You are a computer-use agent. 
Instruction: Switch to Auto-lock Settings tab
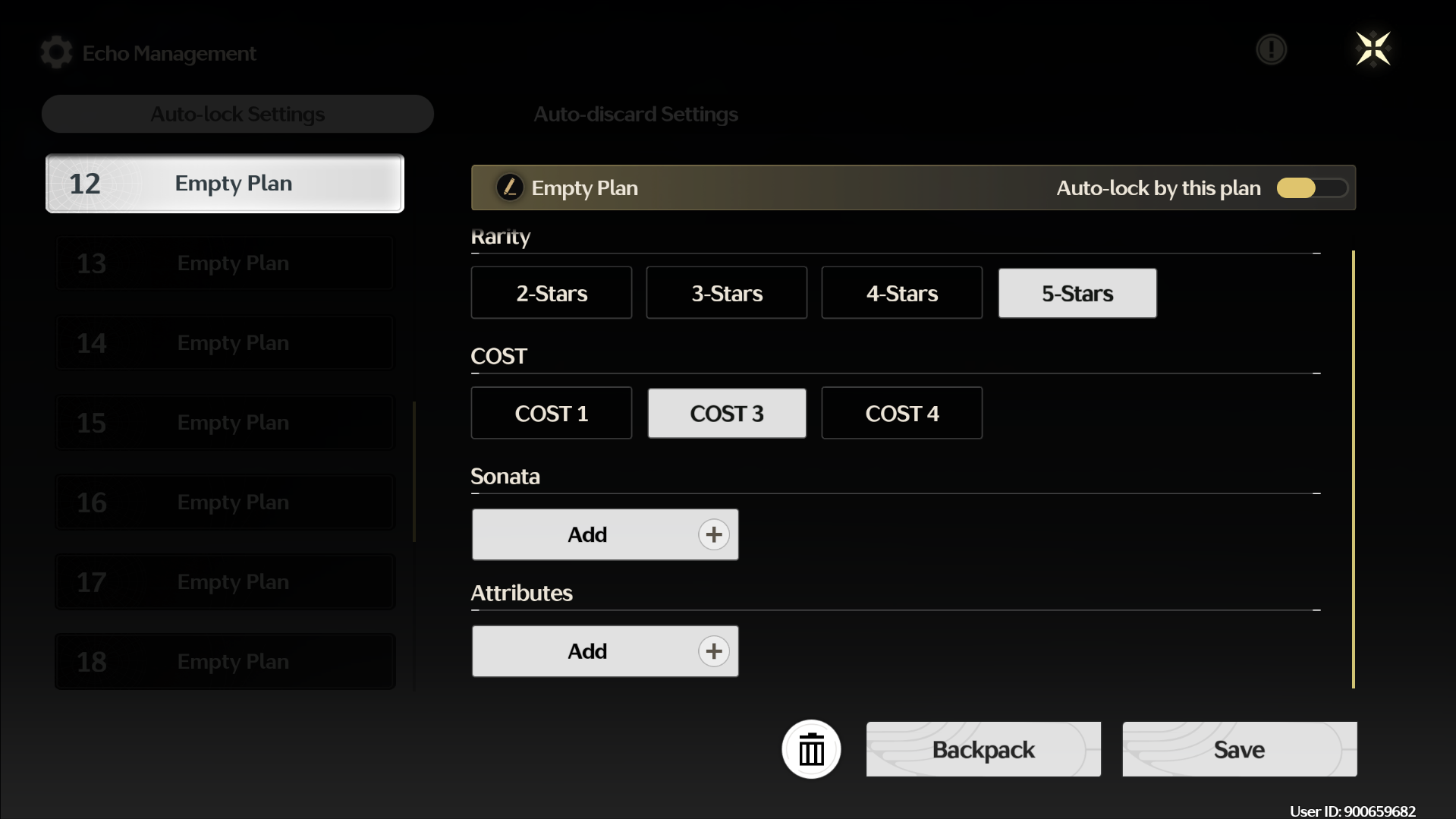click(x=237, y=114)
